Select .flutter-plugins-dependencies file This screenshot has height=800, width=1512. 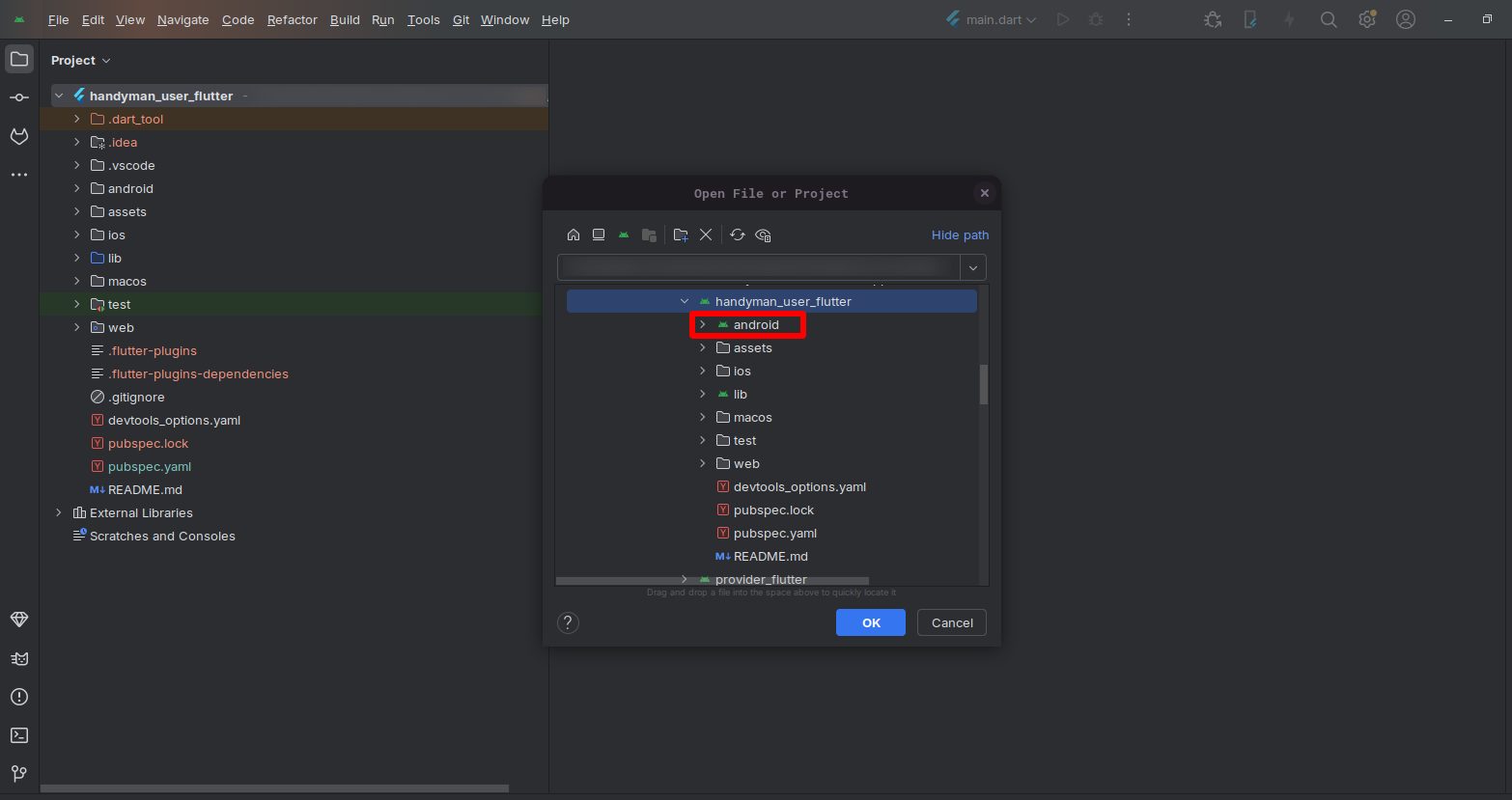click(198, 373)
